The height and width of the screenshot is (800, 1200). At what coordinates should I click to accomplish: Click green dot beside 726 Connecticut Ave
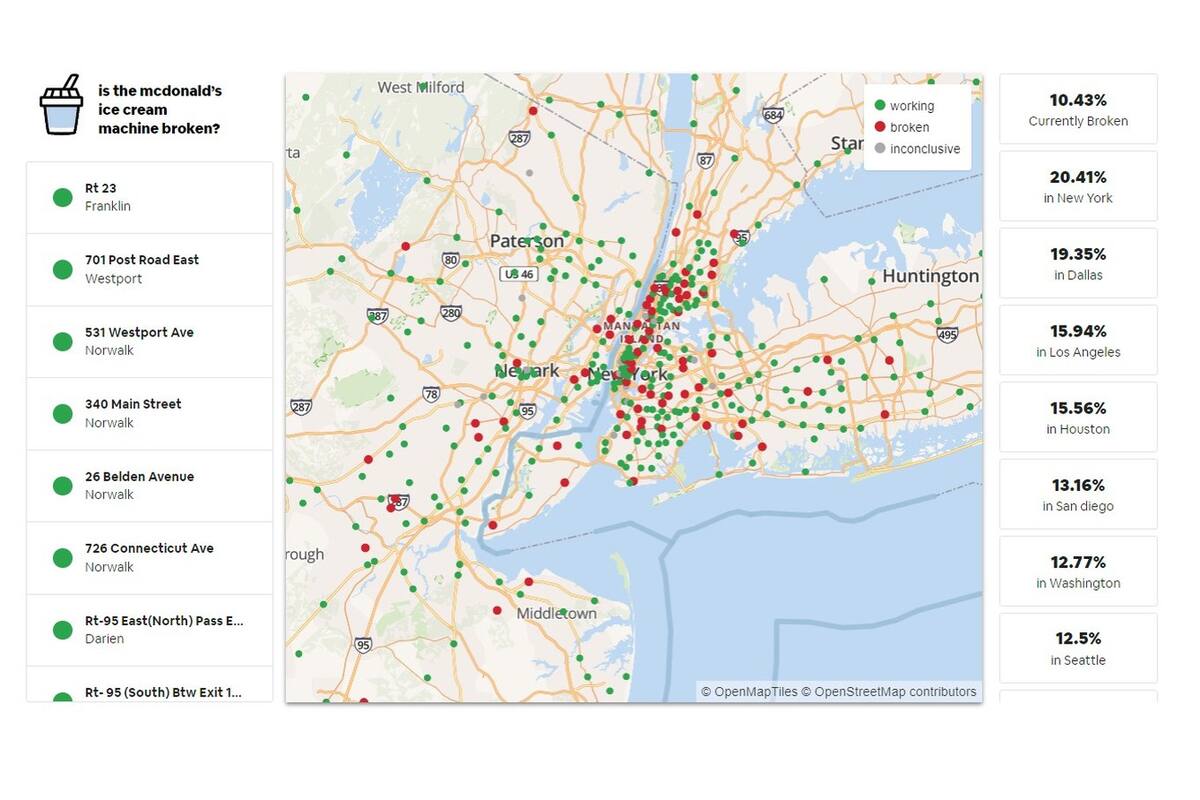pyautogui.click(x=63, y=558)
